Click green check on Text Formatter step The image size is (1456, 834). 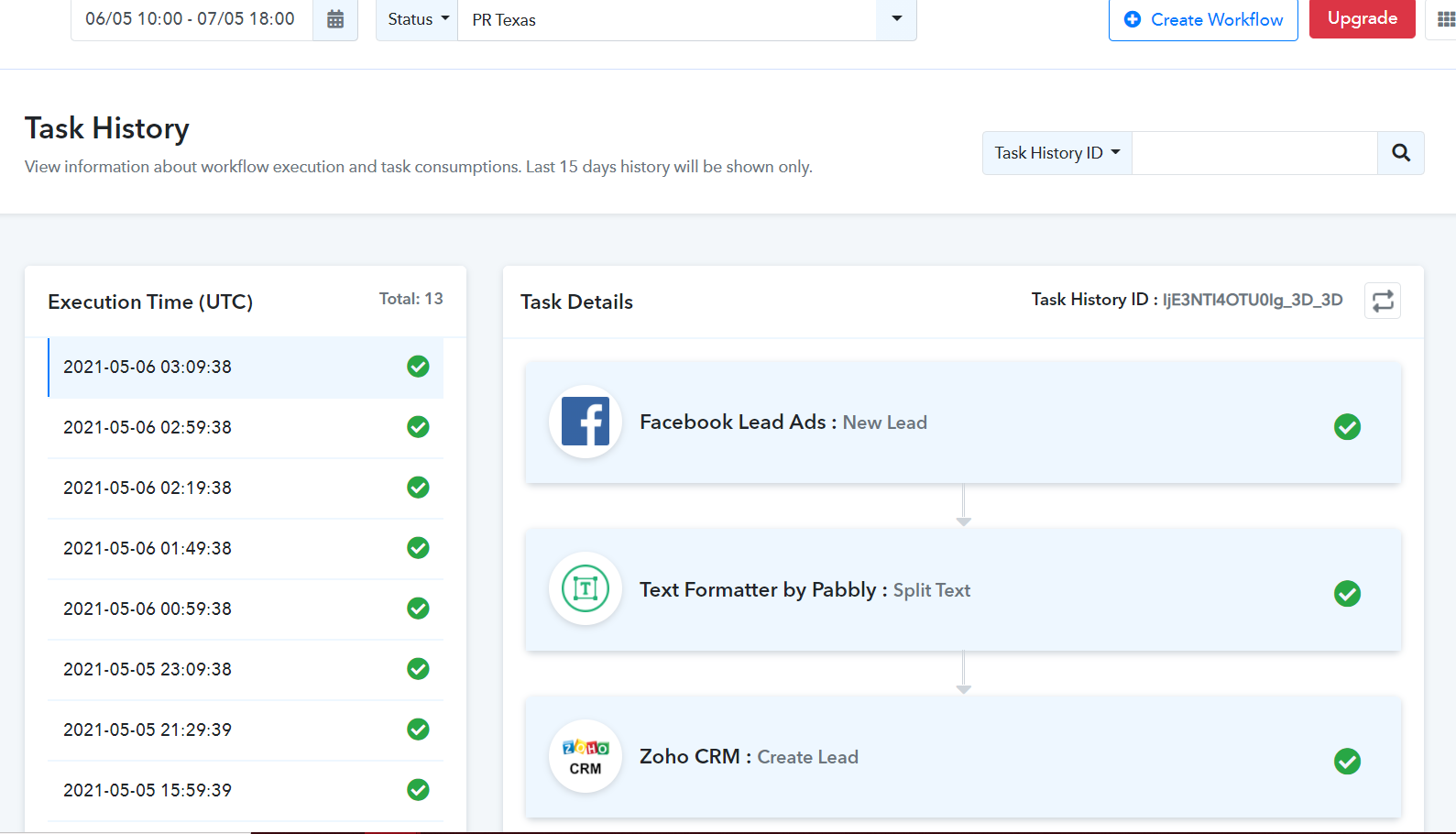click(1347, 594)
